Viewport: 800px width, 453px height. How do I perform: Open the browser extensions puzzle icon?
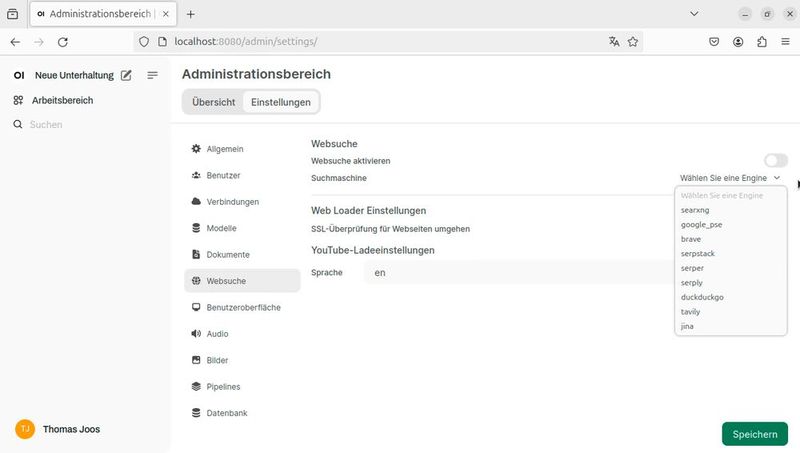[762, 42]
